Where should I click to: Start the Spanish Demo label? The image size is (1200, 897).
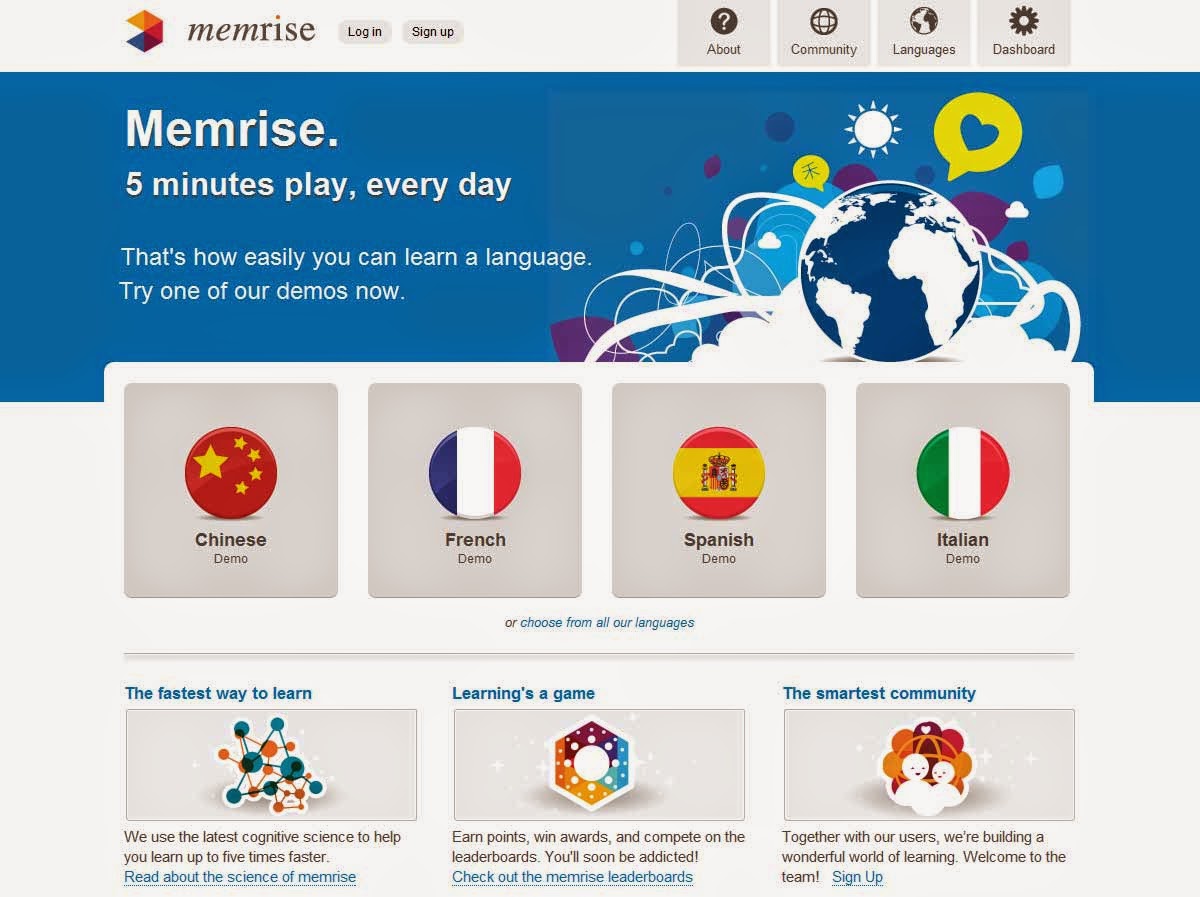pyautogui.click(x=719, y=559)
